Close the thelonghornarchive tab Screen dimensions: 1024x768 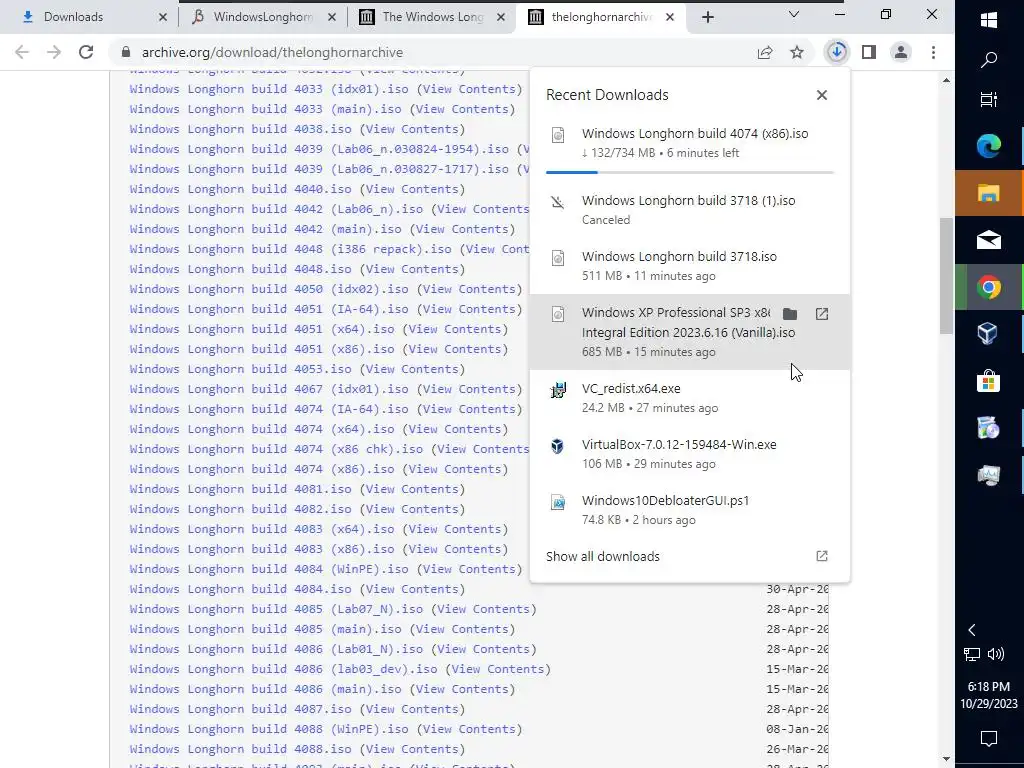669,18
